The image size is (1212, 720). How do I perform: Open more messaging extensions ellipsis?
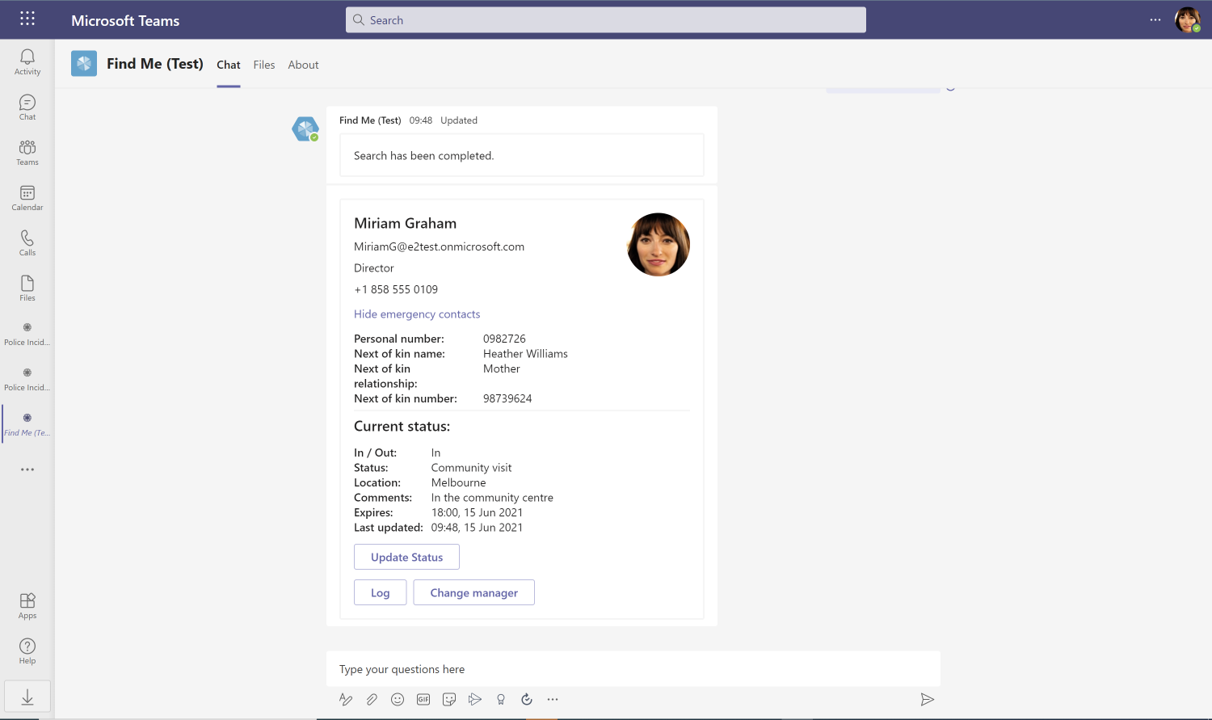(x=553, y=700)
